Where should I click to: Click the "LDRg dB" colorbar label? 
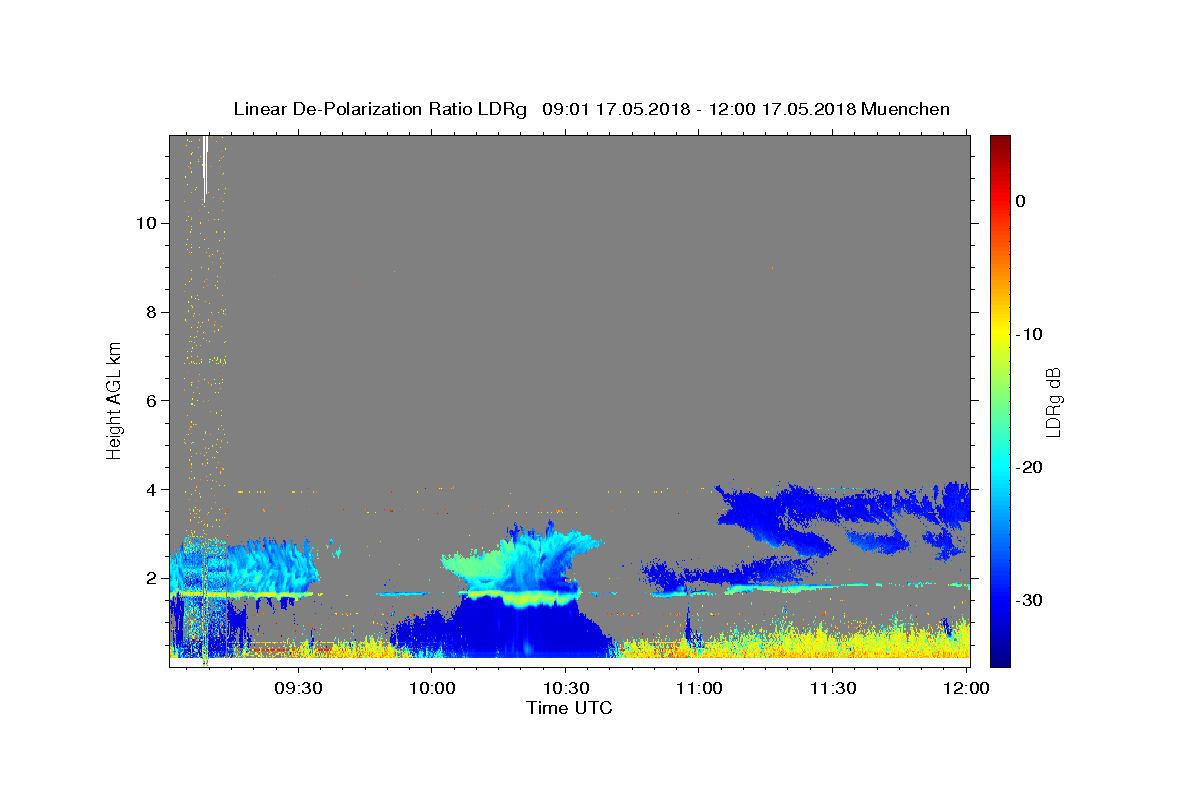tap(1052, 402)
